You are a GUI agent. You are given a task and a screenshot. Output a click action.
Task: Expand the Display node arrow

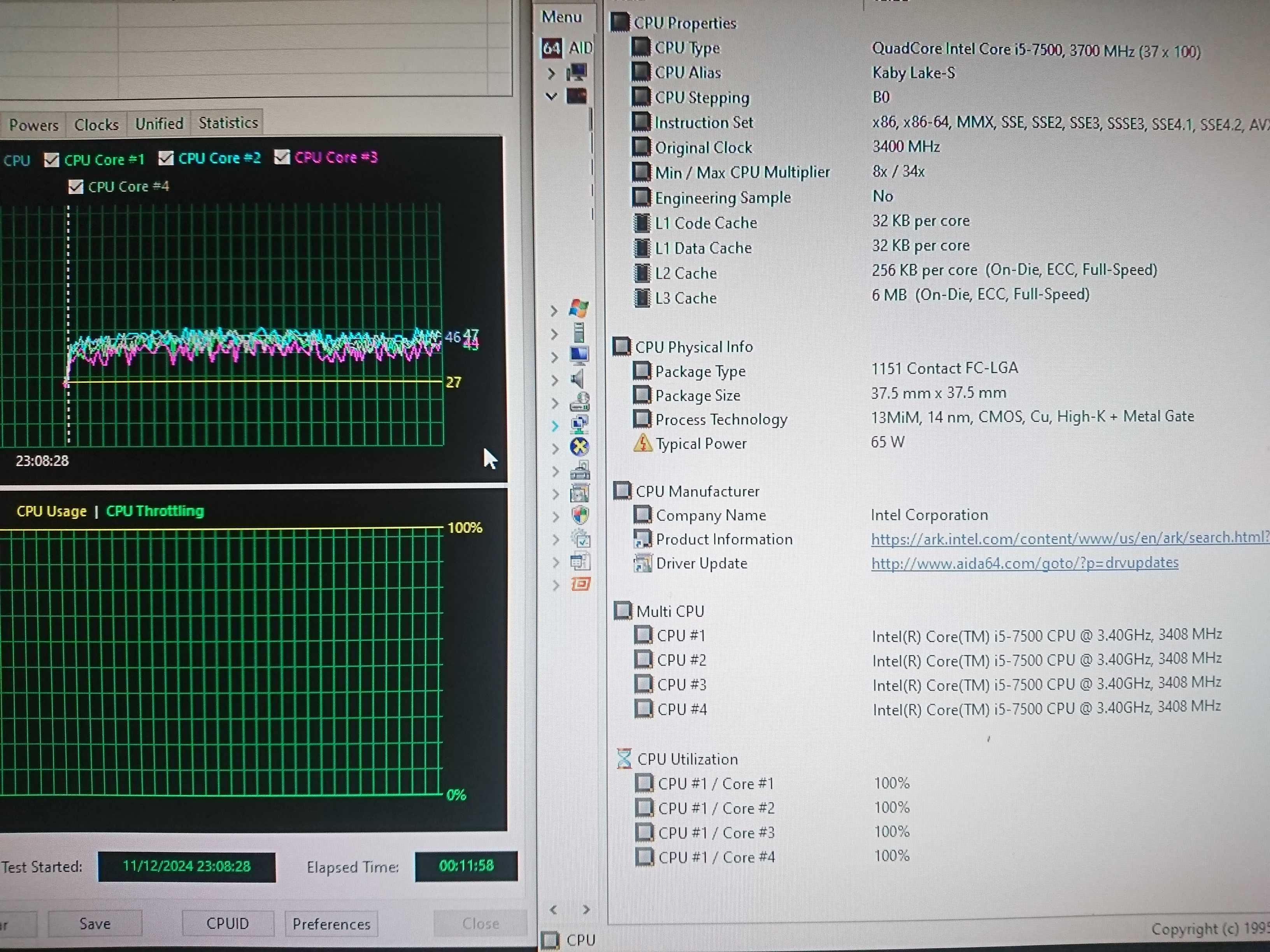[x=554, y=357]
